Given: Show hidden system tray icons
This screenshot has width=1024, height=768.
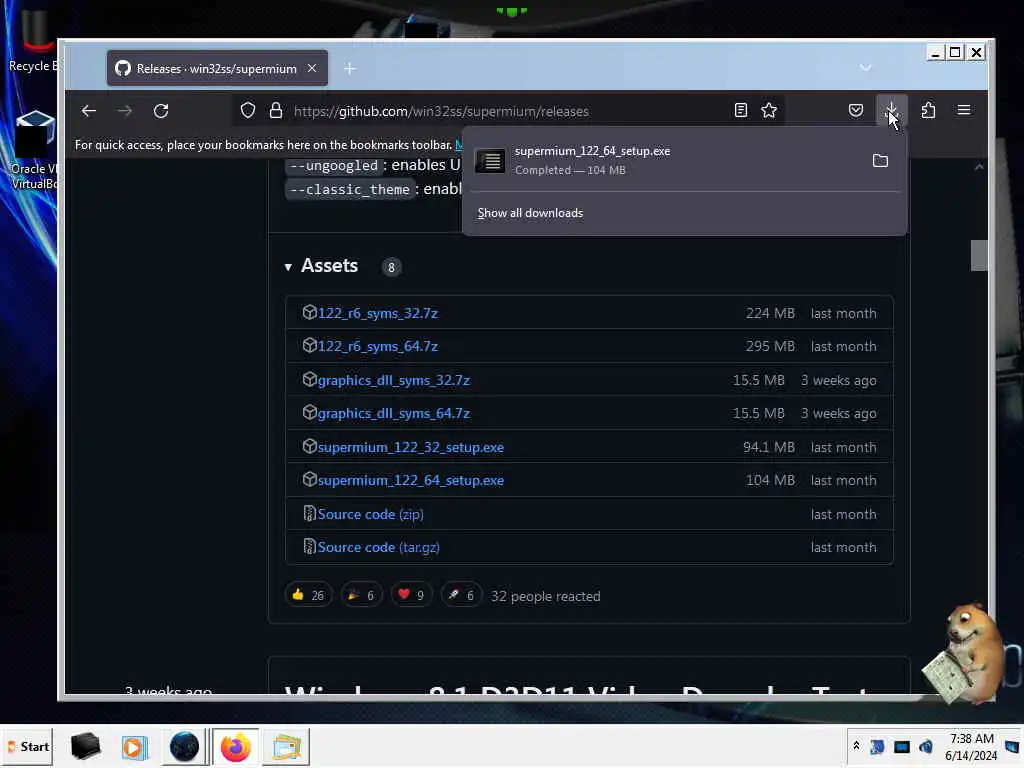Looking at the screenshot, I should pos(856,745).
